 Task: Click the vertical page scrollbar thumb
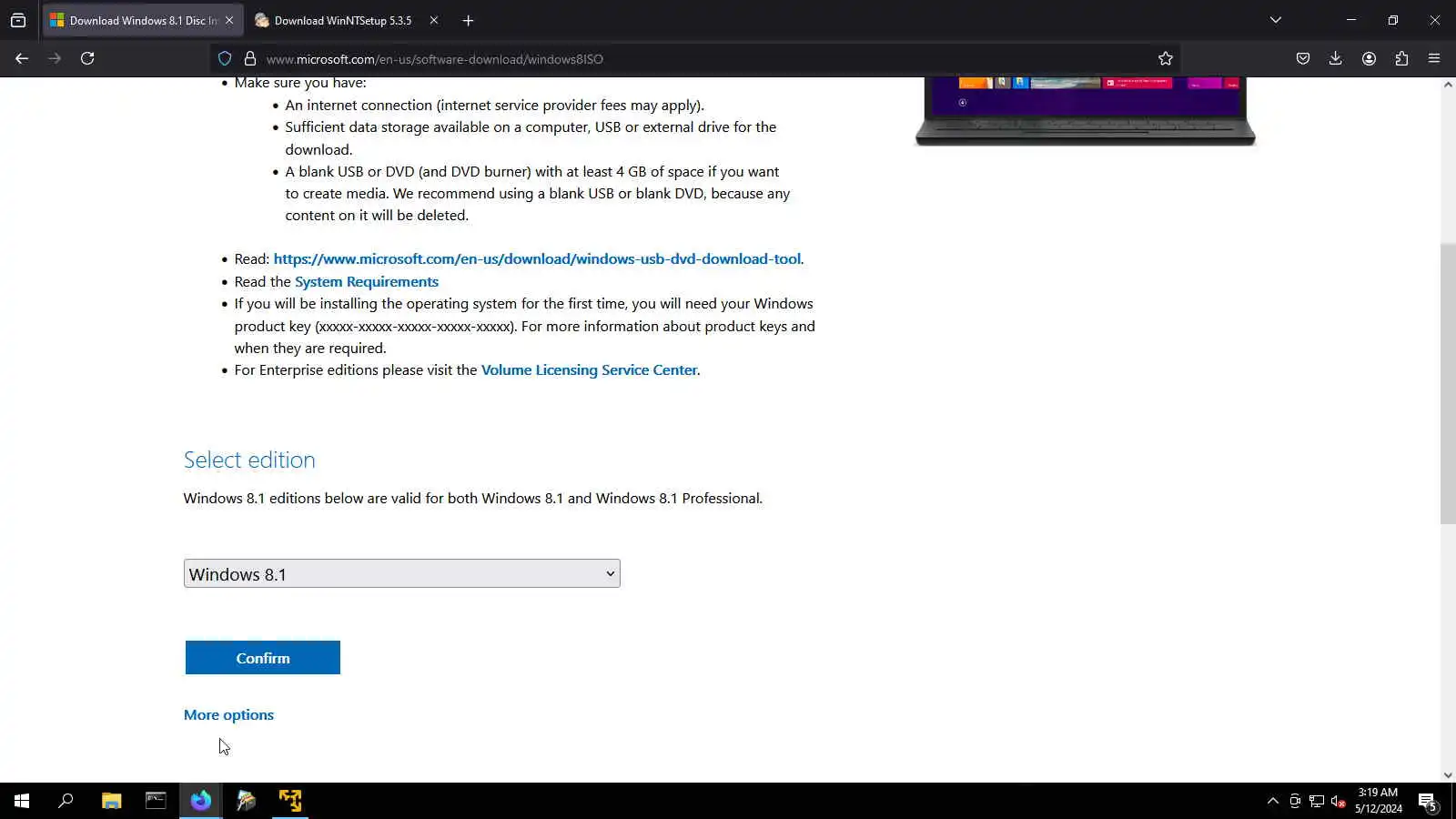1448,384
